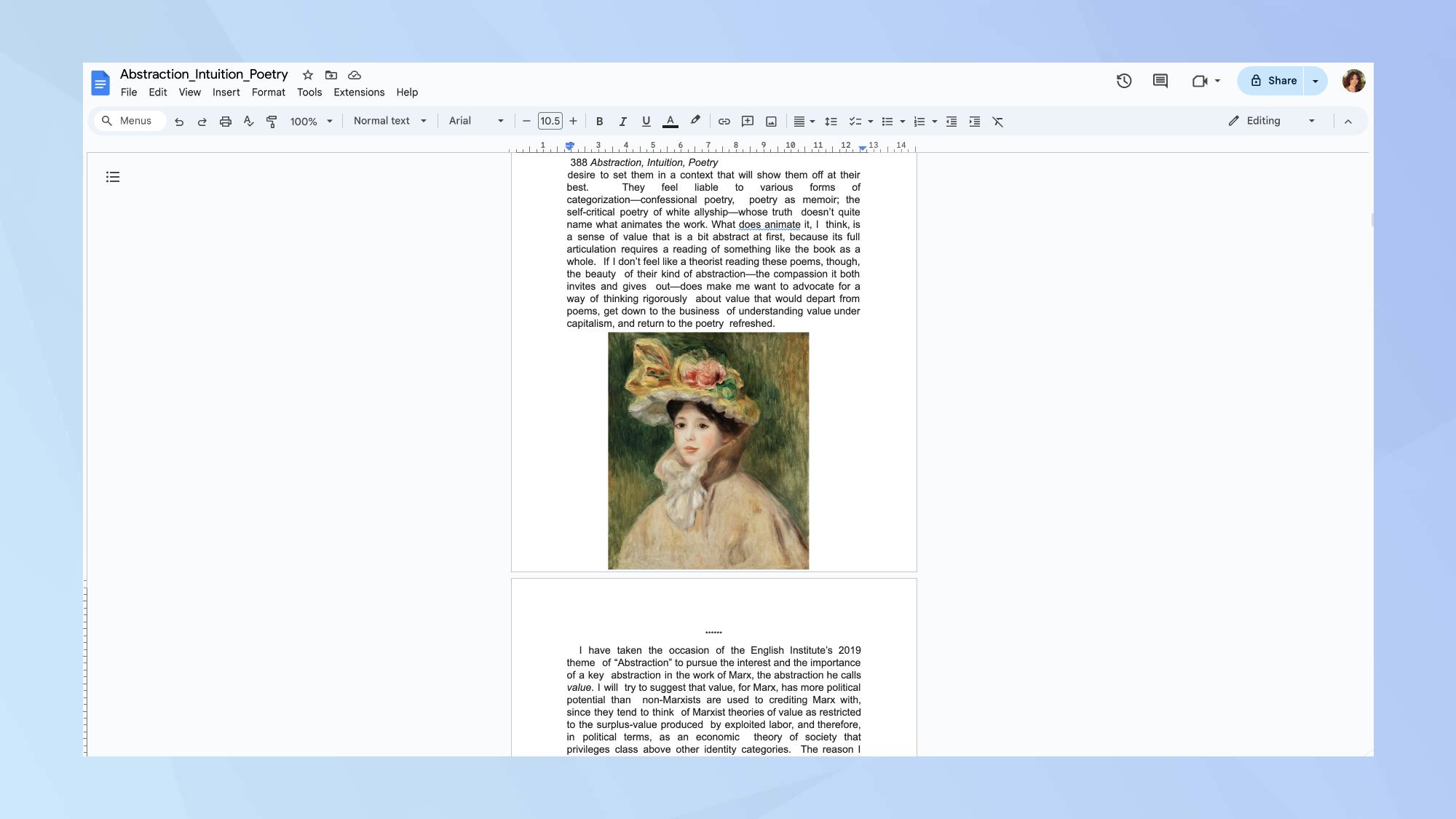1456x819 pixels.
Task: Click the insert image icon
Action: (x=771, y=122)
